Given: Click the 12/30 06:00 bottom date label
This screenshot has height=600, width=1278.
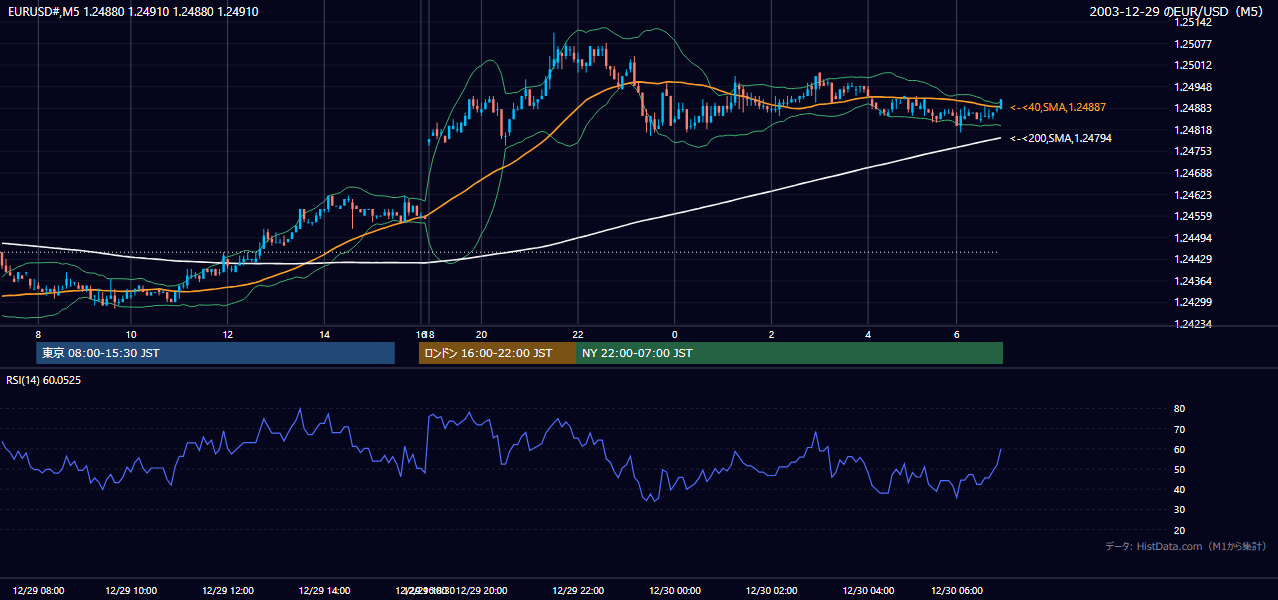Looking at the screenshot, I should (x=957, y=590).
